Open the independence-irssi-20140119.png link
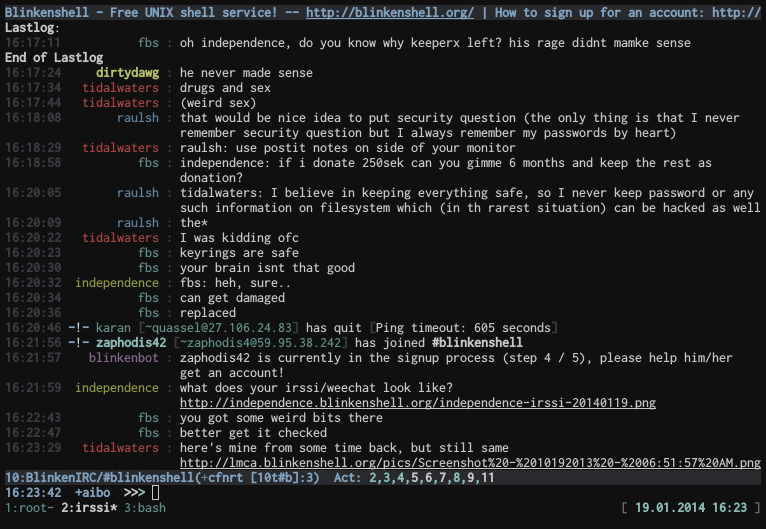This screenshot has height=529, width=766. (x=418, y=403)
